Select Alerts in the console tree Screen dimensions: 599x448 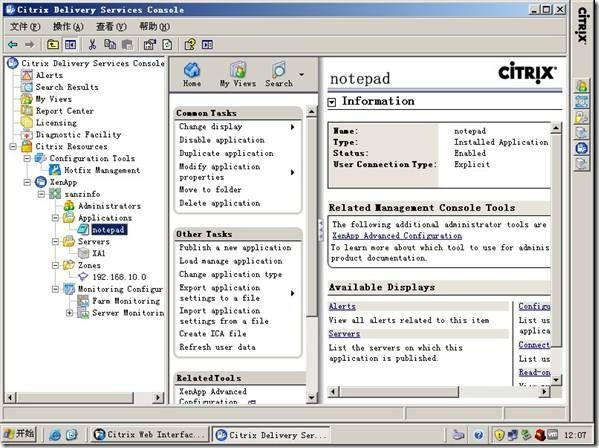point(49,75)
